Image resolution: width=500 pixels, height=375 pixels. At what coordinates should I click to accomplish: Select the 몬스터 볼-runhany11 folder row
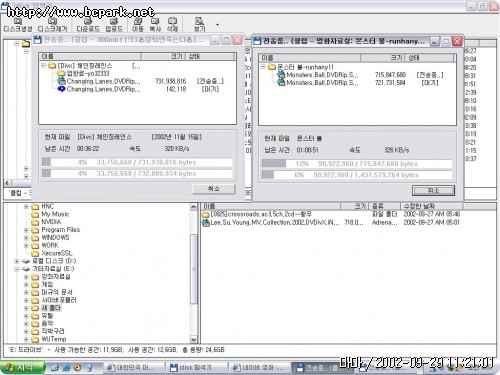(x=301, y=67)
